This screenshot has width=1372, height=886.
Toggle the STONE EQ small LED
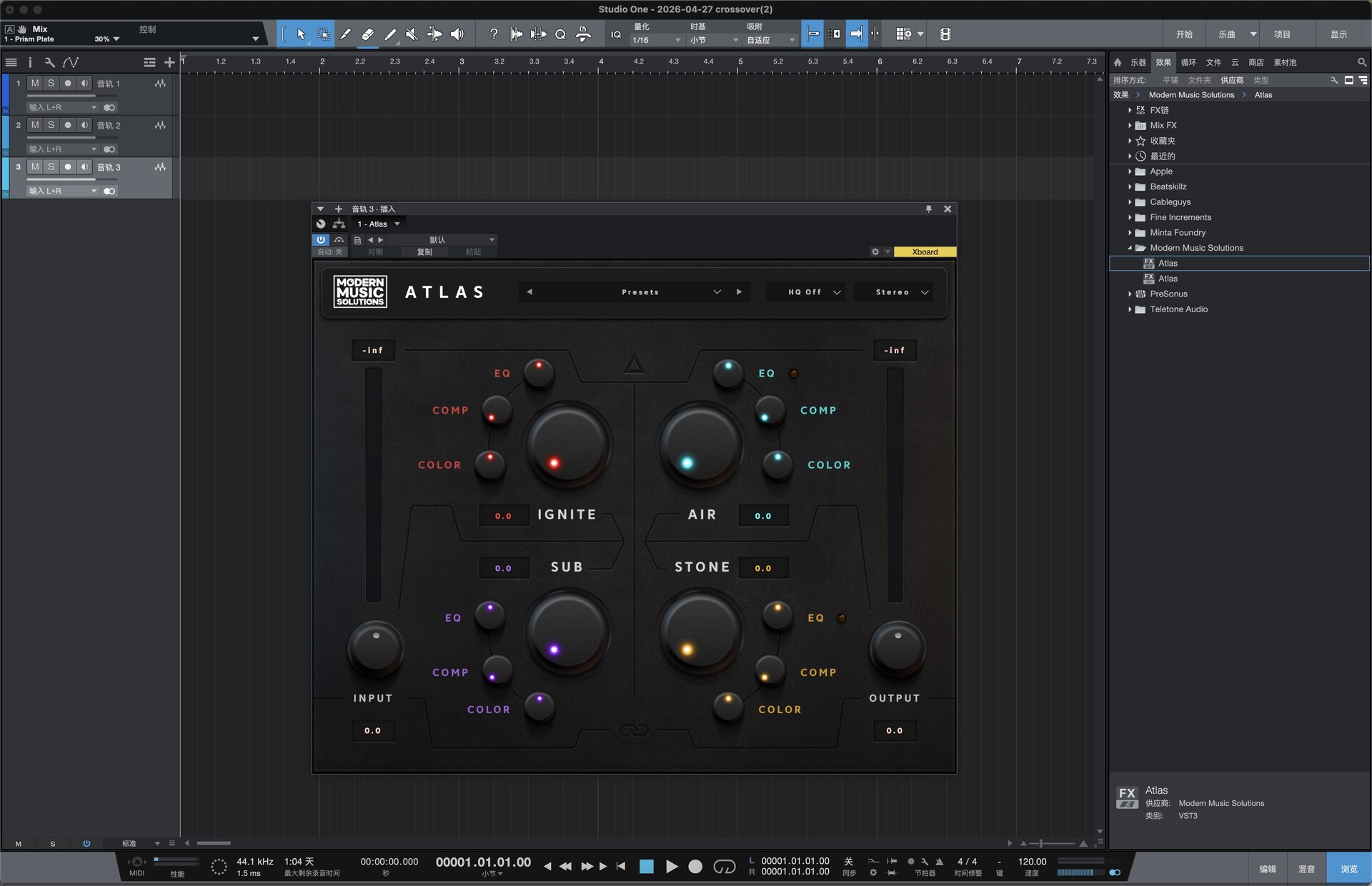click(841, 617)
